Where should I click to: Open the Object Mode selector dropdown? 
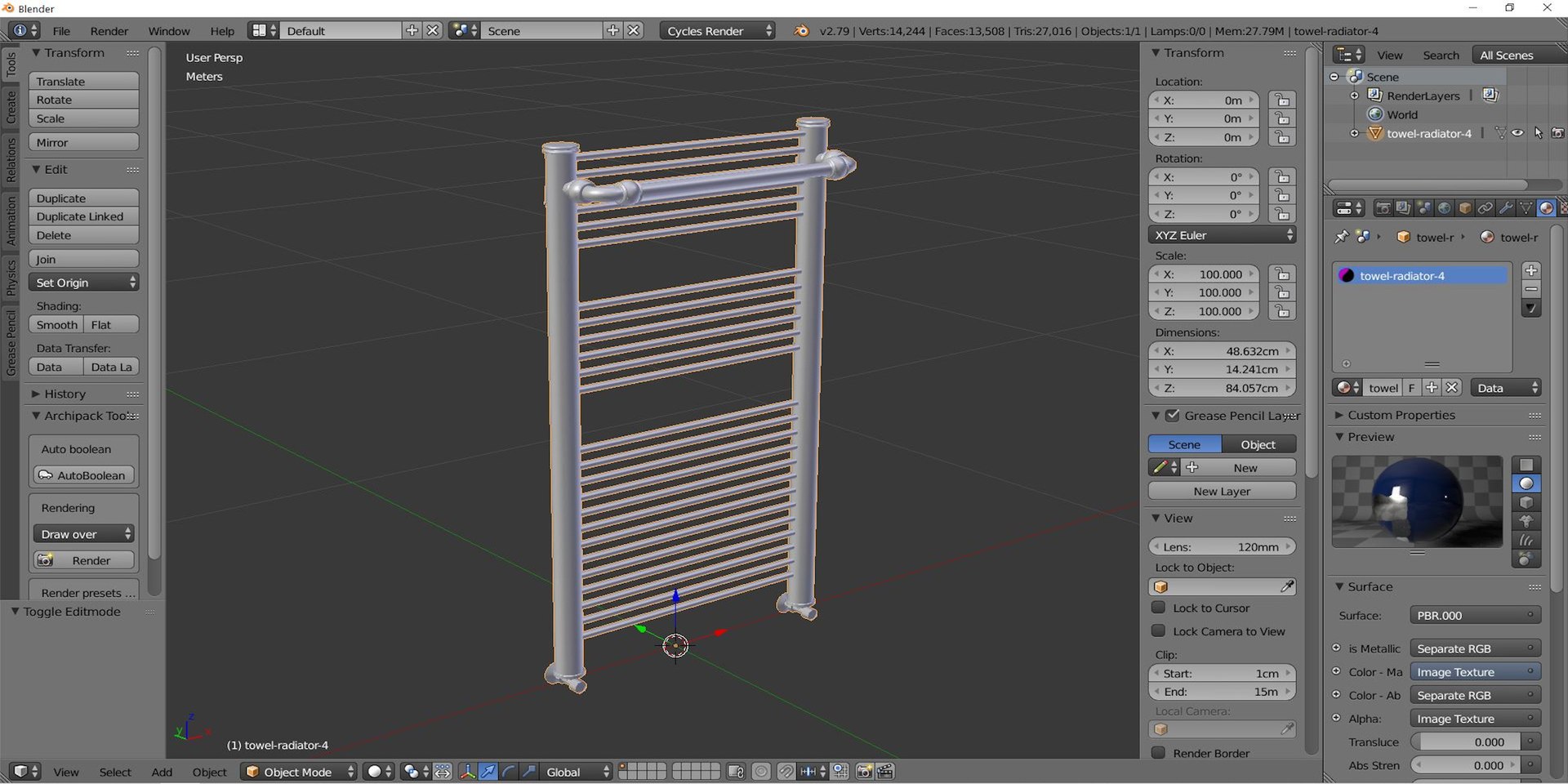[x=300, y=771]
